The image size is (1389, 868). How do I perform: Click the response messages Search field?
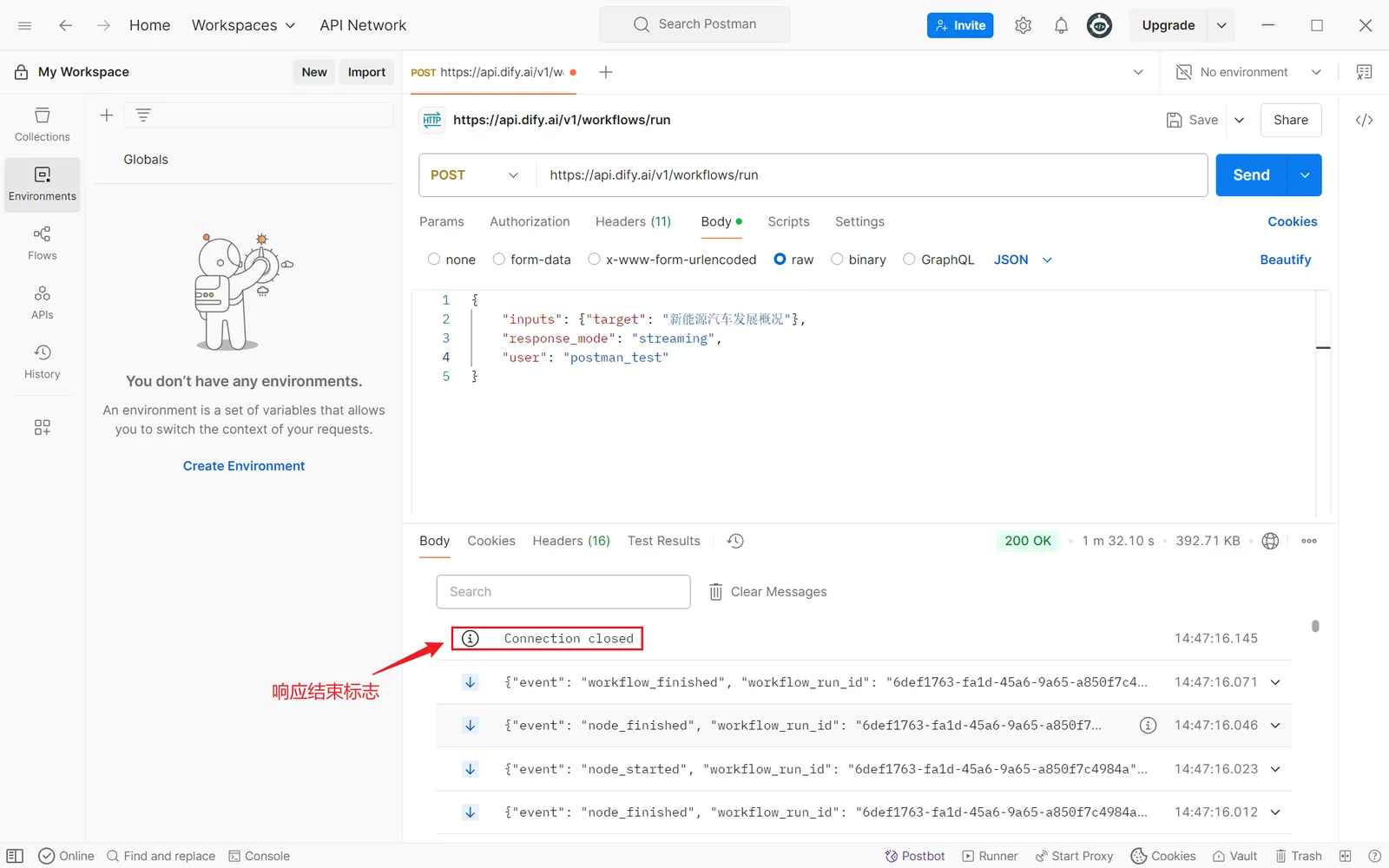coord(563,592)
